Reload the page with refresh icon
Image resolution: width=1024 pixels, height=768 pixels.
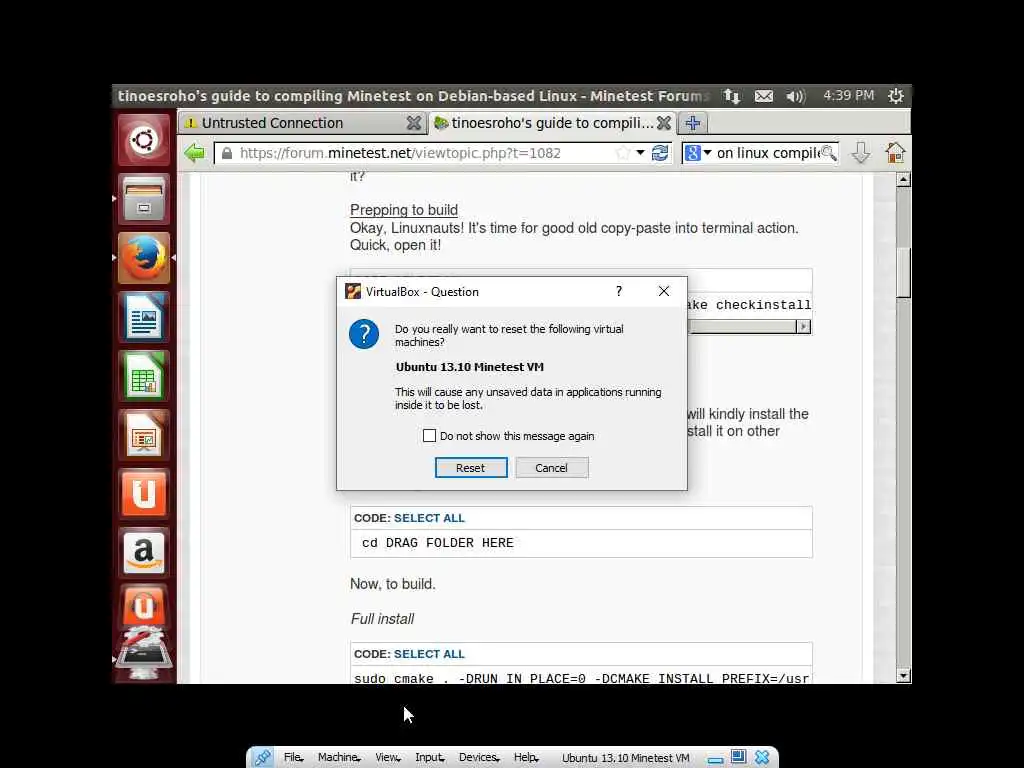click(x=660, y=153)
